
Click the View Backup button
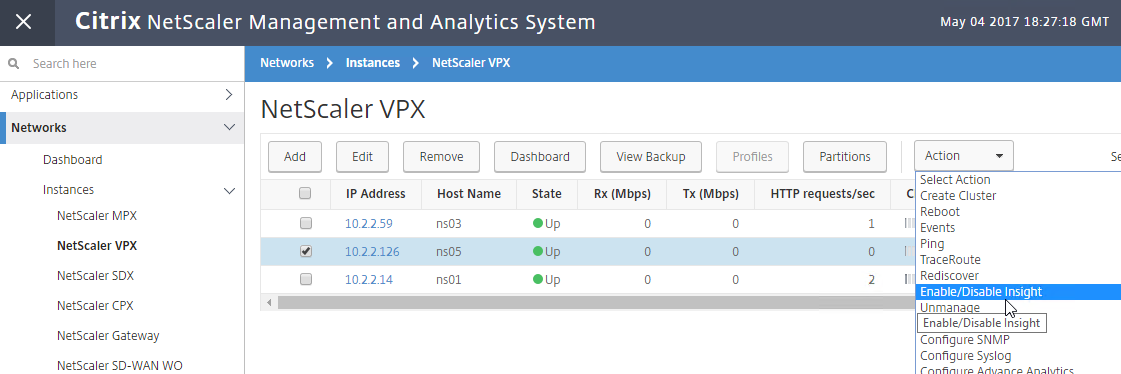tap(651, 157)
